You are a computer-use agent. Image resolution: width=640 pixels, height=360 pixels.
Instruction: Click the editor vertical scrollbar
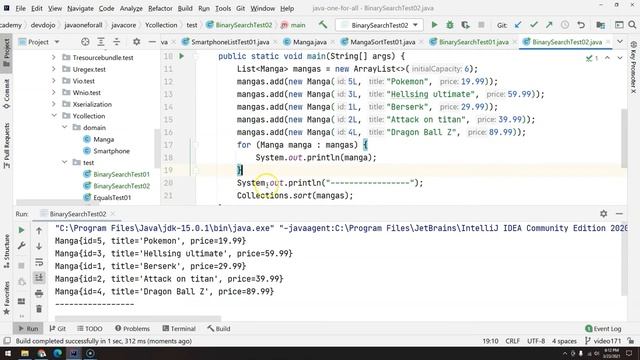[624, 138]
